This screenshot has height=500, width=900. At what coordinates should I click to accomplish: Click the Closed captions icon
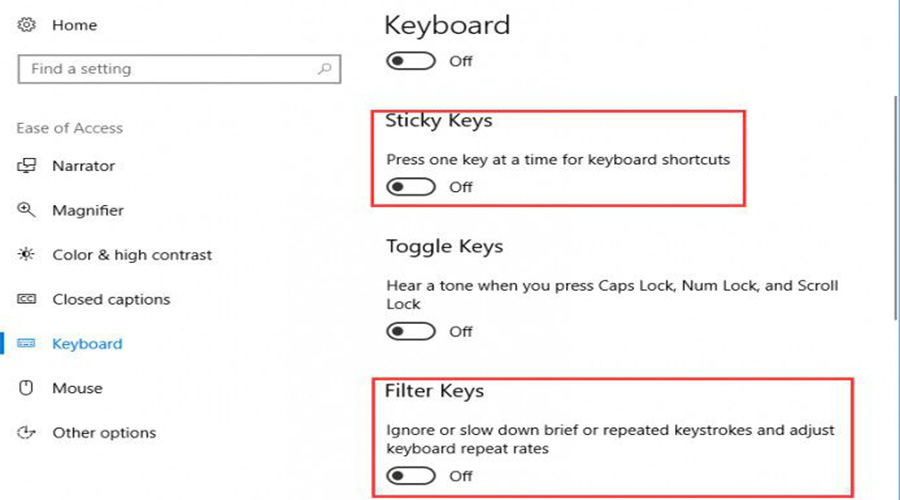(x=27, y=299)
